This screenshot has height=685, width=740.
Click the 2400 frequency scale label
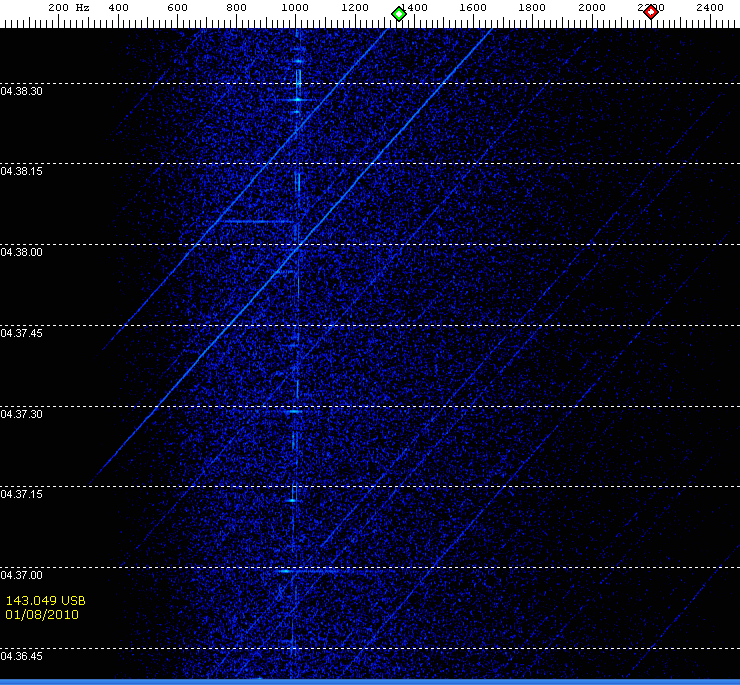pos(710,8)
